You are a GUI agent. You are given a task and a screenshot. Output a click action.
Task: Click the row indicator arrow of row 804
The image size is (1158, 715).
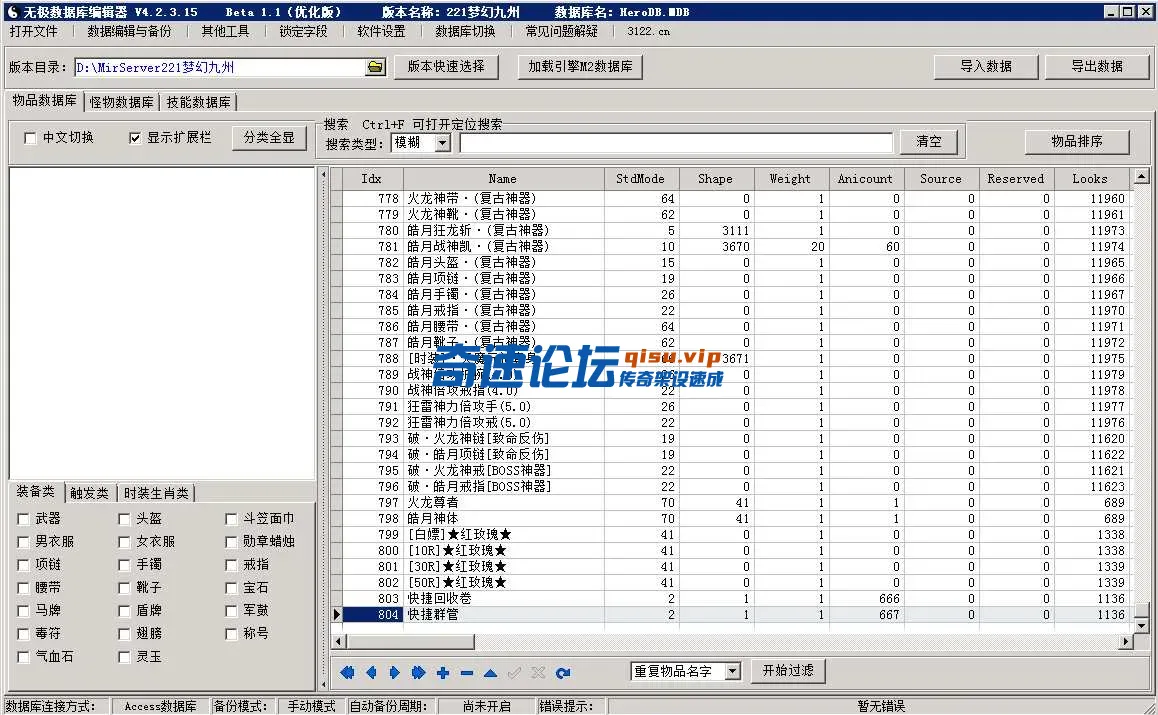click(x=337, y=614)
